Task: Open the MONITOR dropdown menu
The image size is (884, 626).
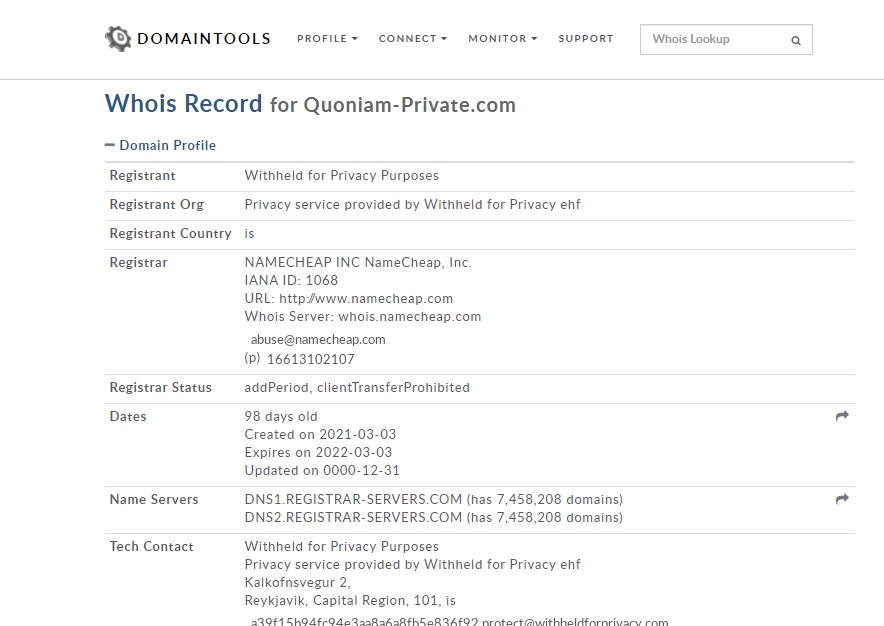Action: click(x=501, y=38)
